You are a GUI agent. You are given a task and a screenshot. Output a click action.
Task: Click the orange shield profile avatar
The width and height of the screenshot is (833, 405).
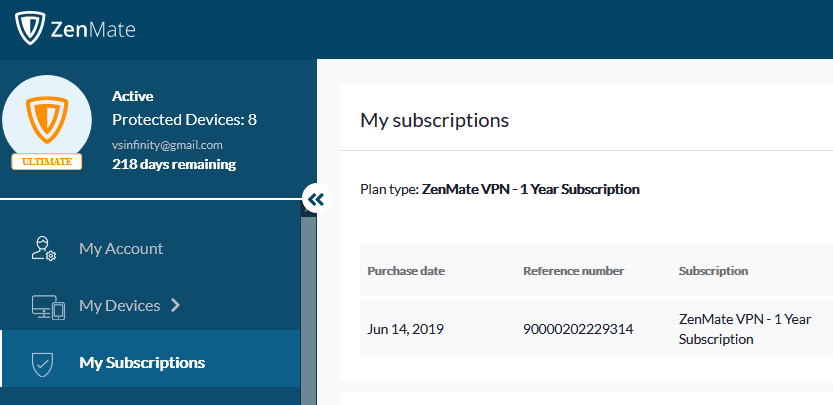pos(47,120)
